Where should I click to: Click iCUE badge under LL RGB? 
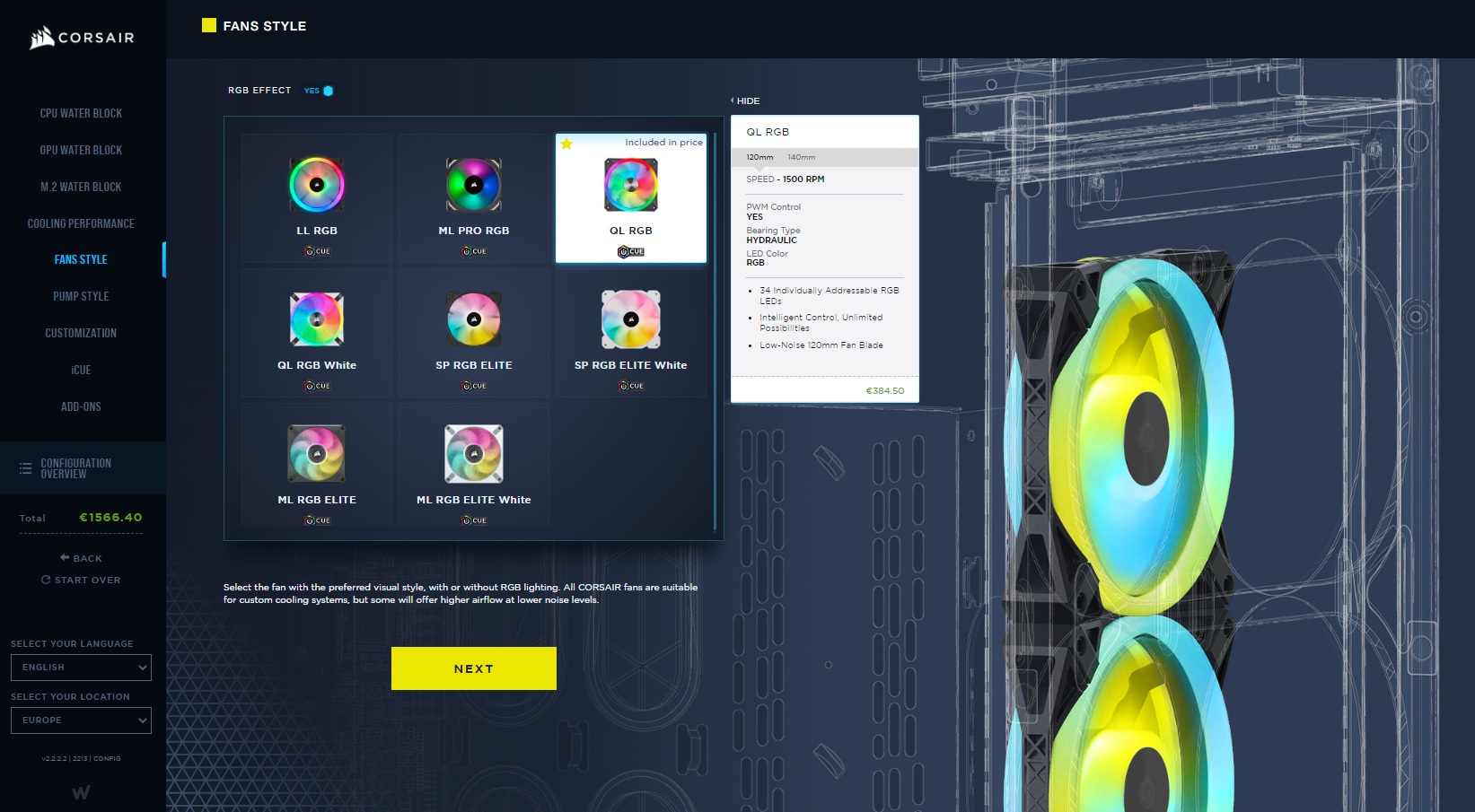[x=317, y=251]
